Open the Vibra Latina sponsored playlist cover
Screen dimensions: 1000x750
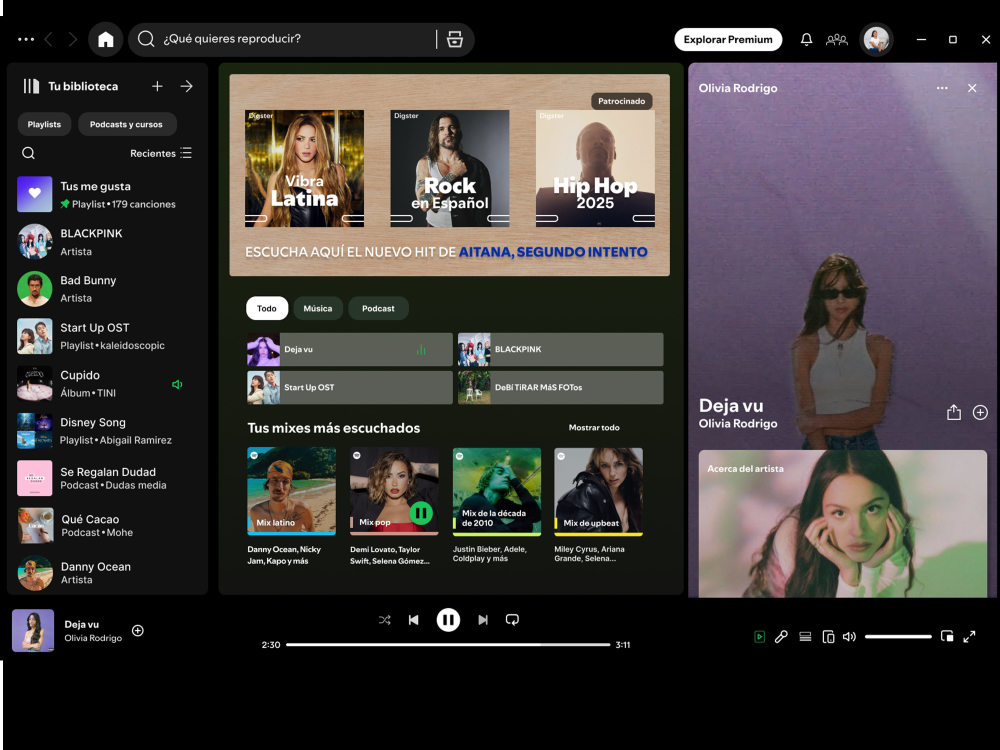304,168
